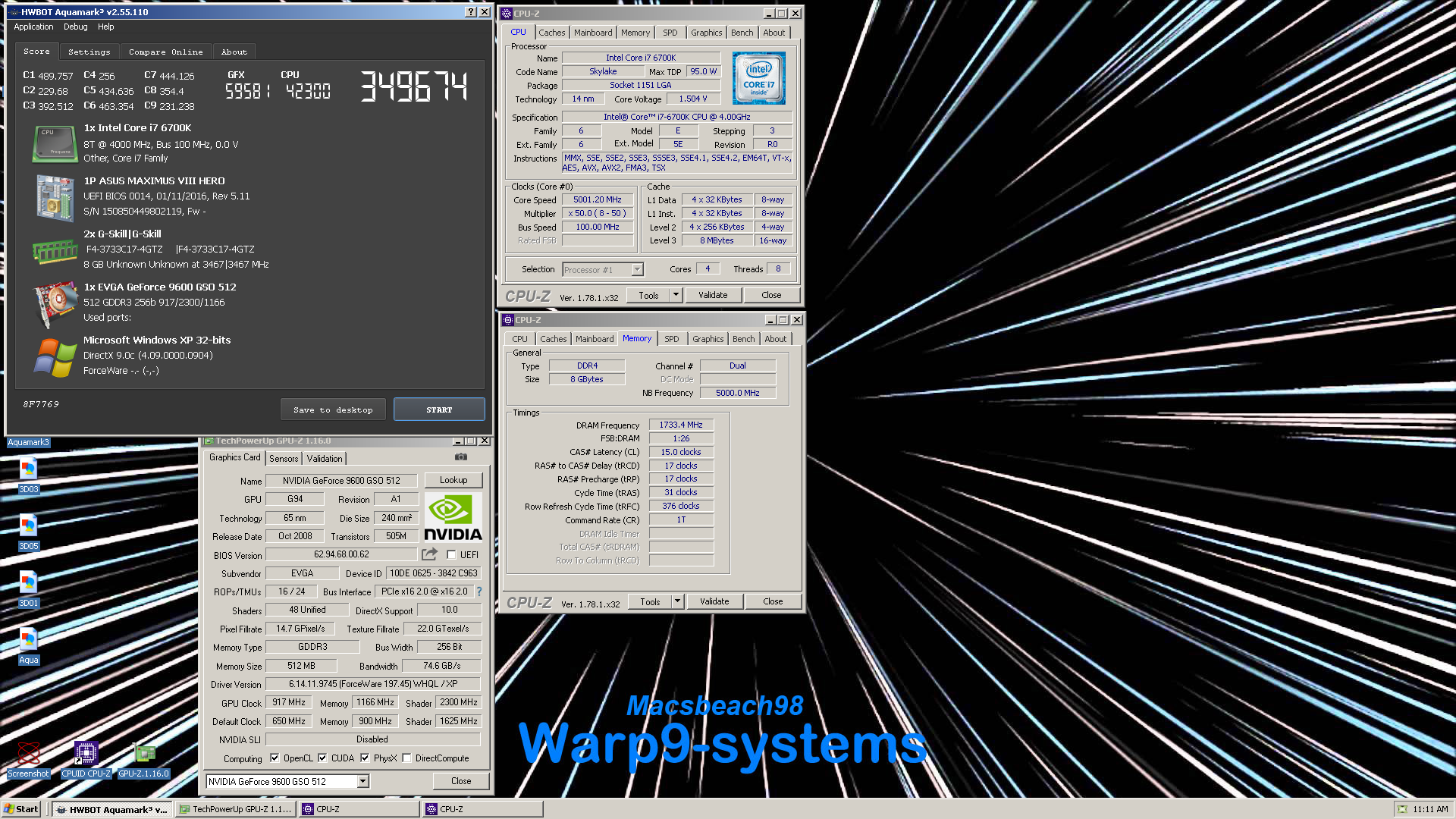Open Bench tab in lower CPU-Z window
This screenshot has width=1456, height=819.
(x=743, y=339)
